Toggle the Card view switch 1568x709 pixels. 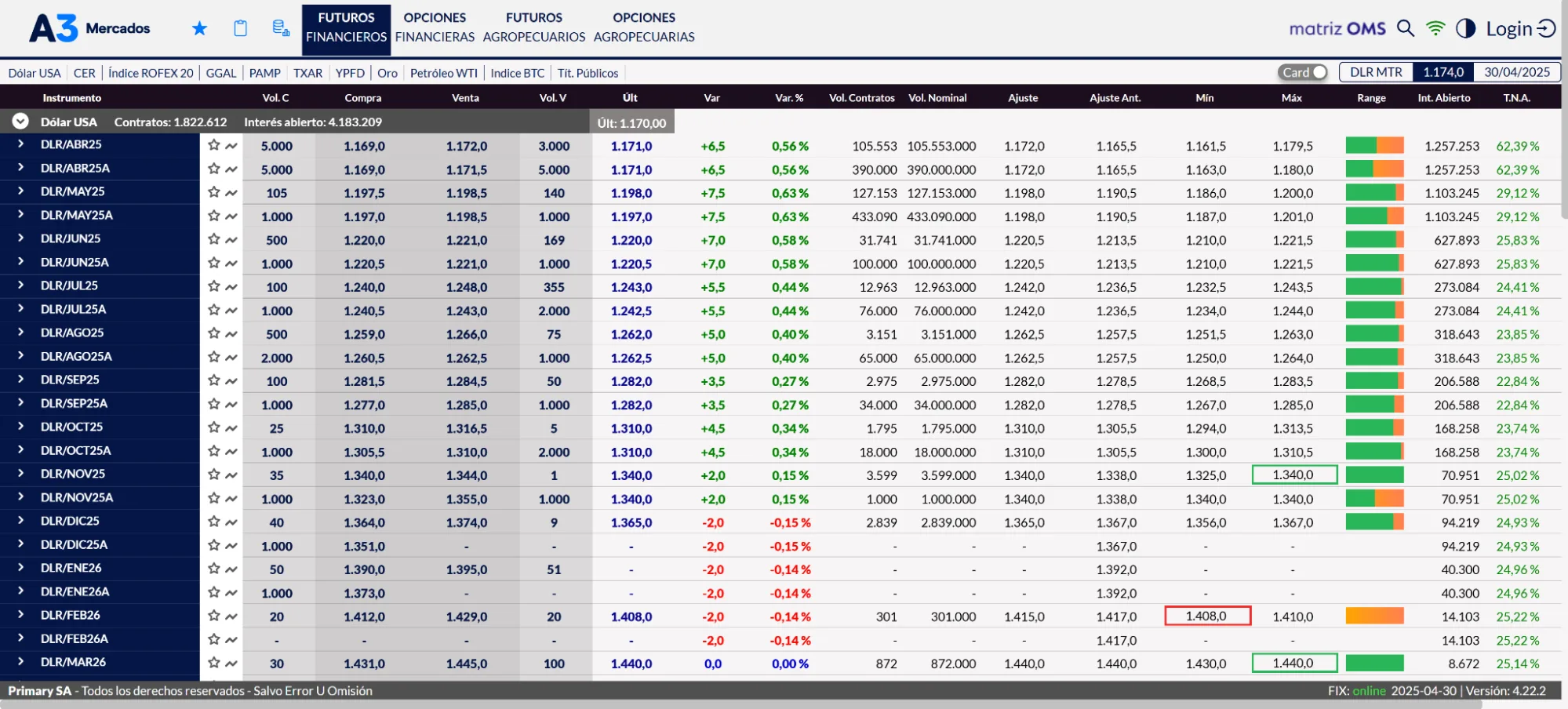pos(1303,72)
